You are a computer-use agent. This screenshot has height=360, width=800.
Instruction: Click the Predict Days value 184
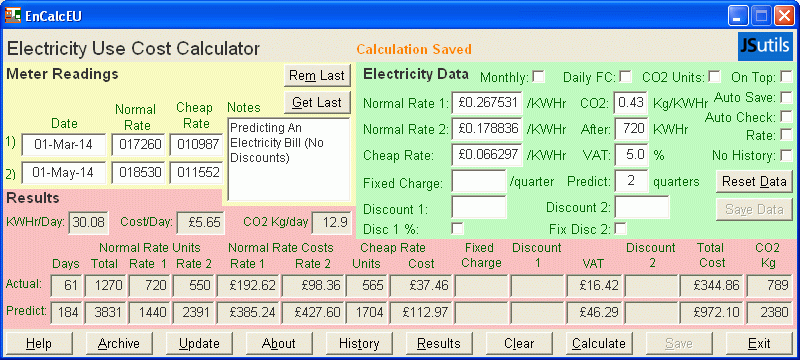pyautogui.click(x=67, y=312)
